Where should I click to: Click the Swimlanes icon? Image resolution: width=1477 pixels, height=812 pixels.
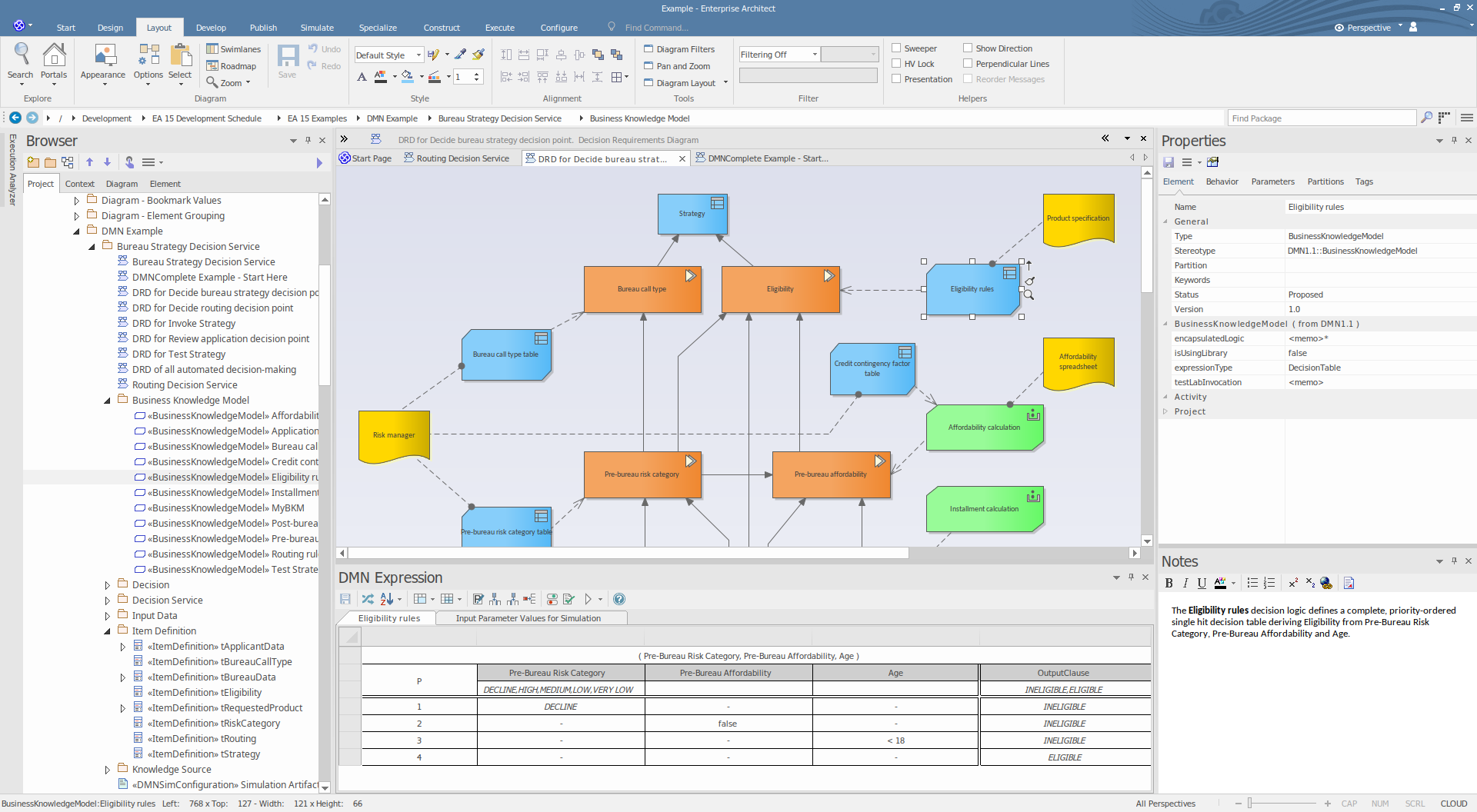pyautogui.click(x=234, y=49)
